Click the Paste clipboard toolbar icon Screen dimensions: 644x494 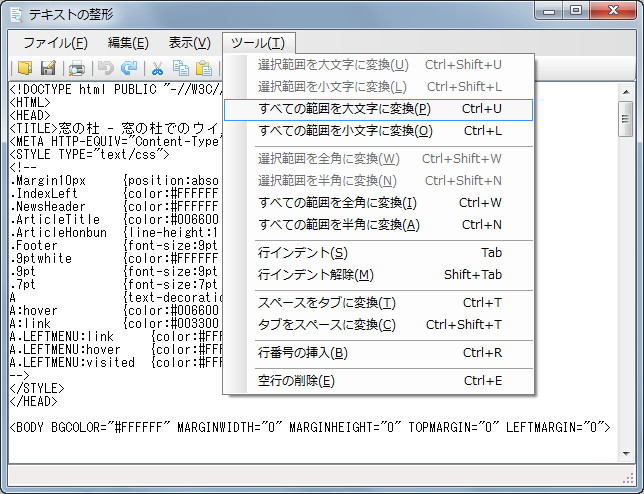tap(204, 68)
